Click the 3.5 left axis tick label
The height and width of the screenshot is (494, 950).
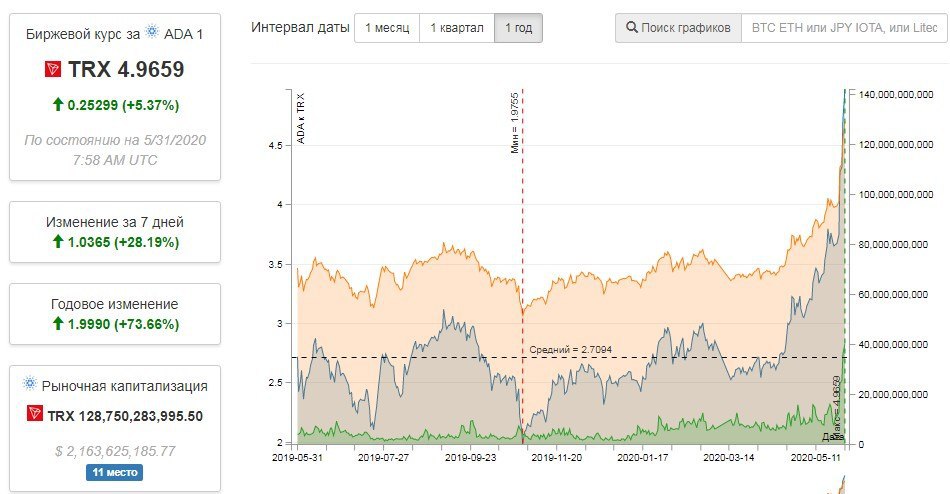pyautogui.click(x=276, y=265)
